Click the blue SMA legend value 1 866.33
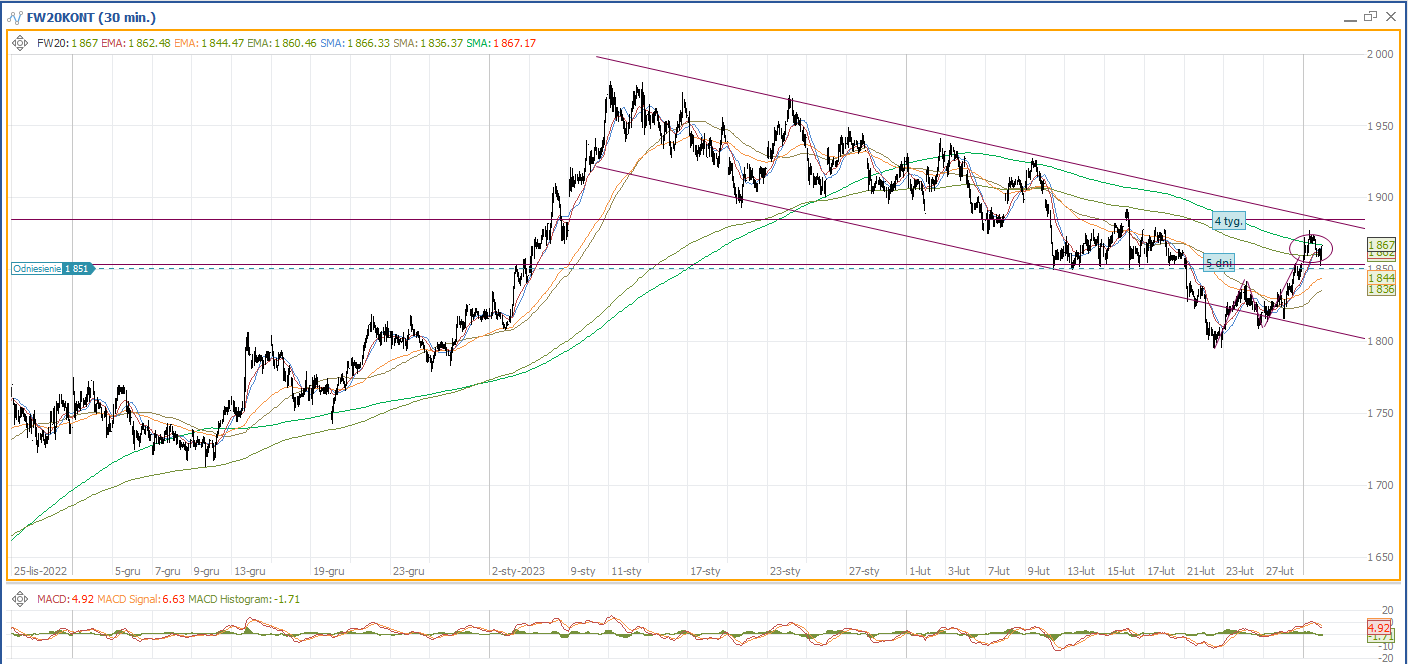The height and width of the screenshot is (664, 1408). pyautogui.click(x=367, y=43)
